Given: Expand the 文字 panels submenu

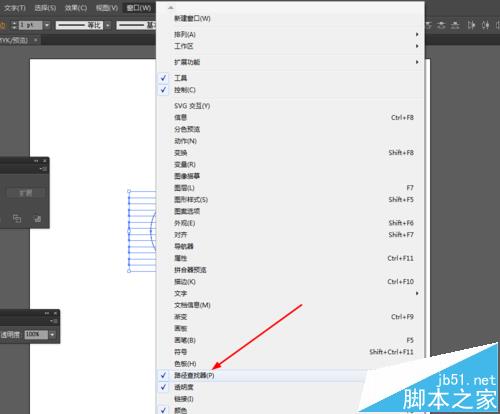Looking at the screenshot, I should click(x=290, y=293).
